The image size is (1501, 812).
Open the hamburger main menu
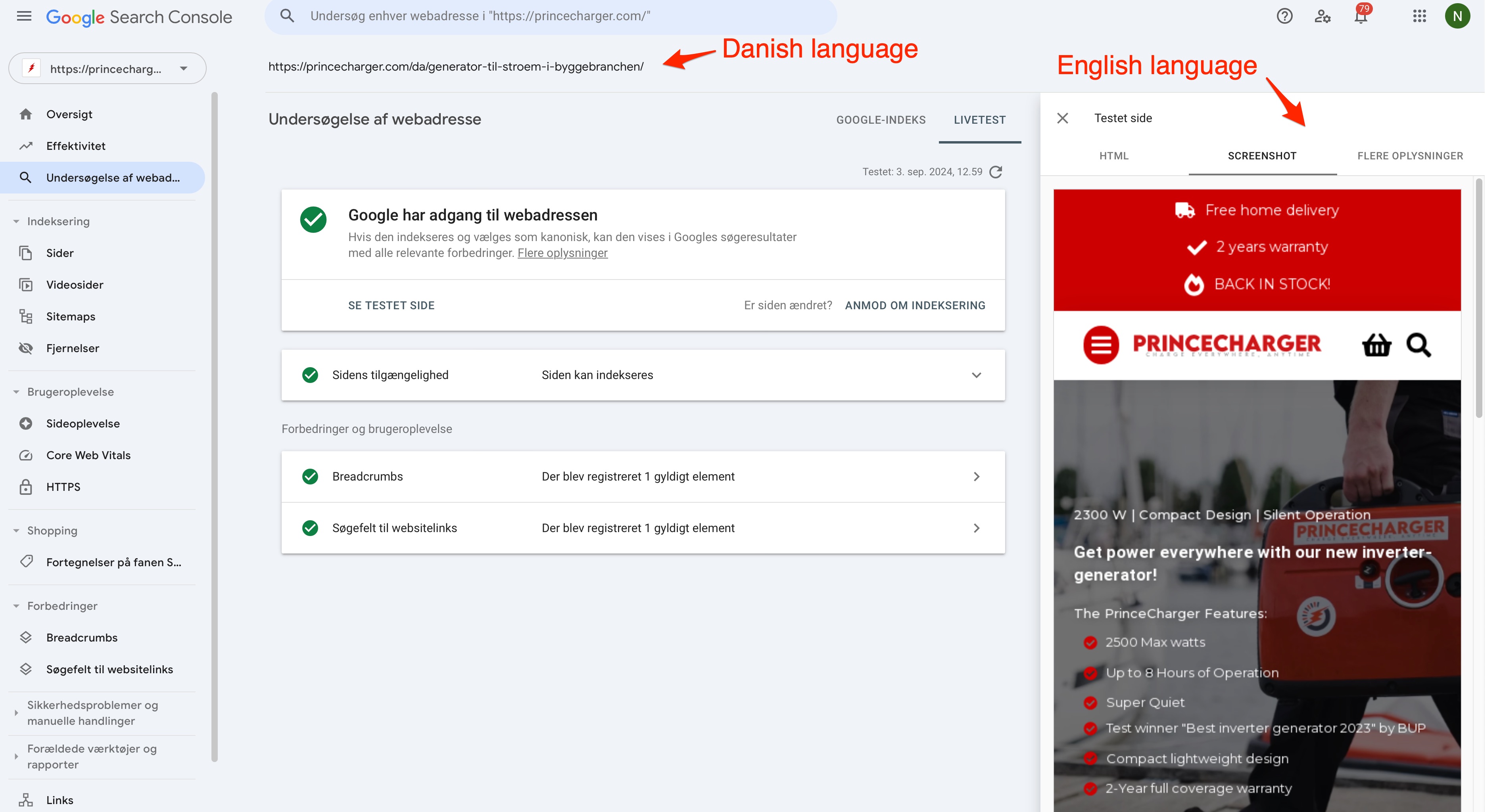point(24,16)
